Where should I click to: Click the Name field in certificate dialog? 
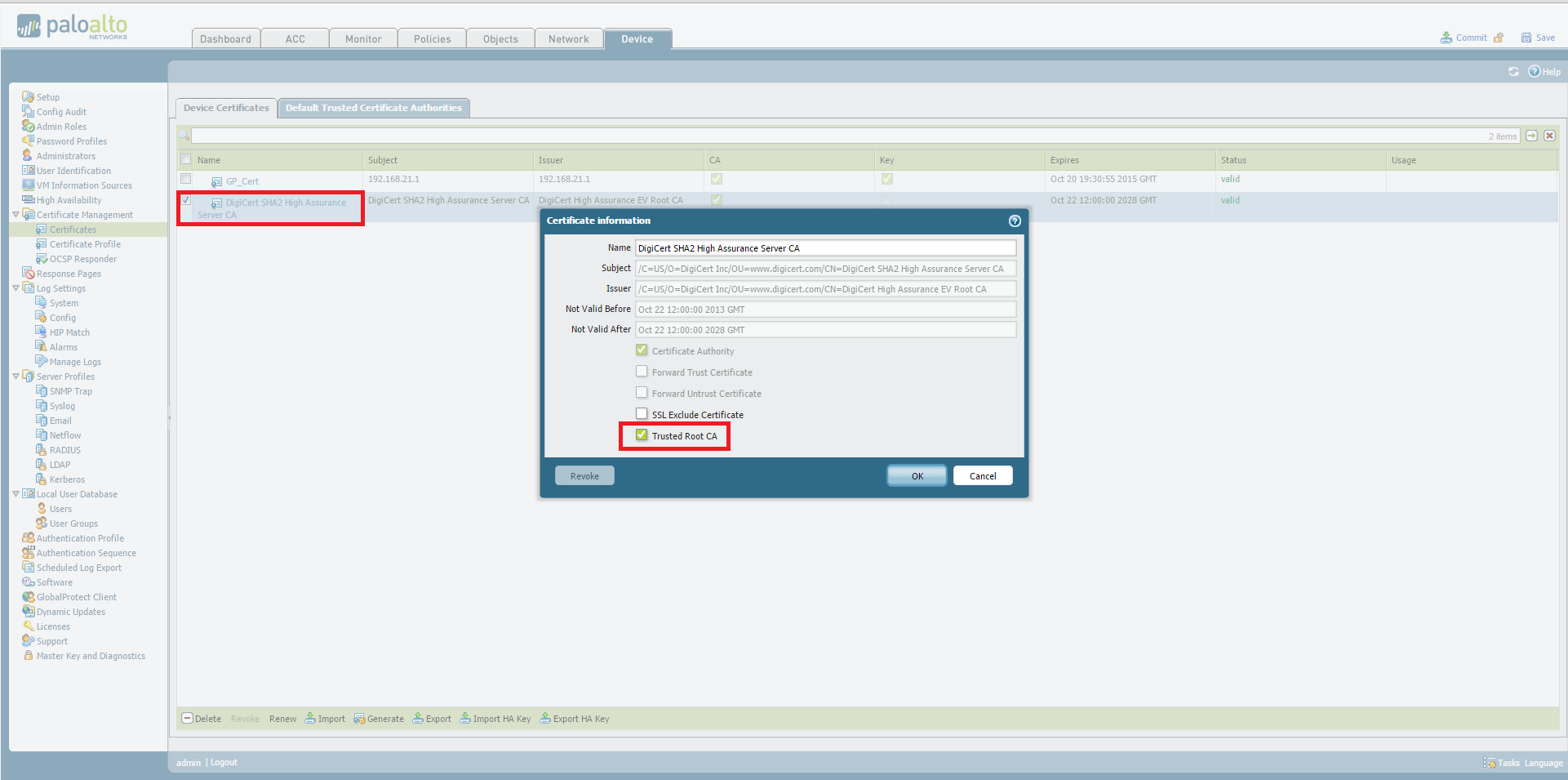[x=825, y=248]
